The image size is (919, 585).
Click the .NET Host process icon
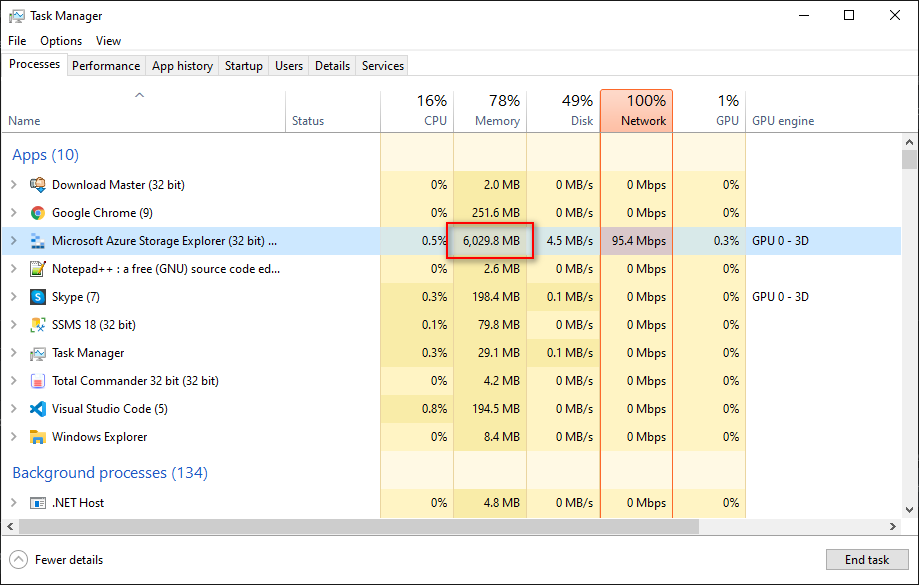click(x=38, y=503)
